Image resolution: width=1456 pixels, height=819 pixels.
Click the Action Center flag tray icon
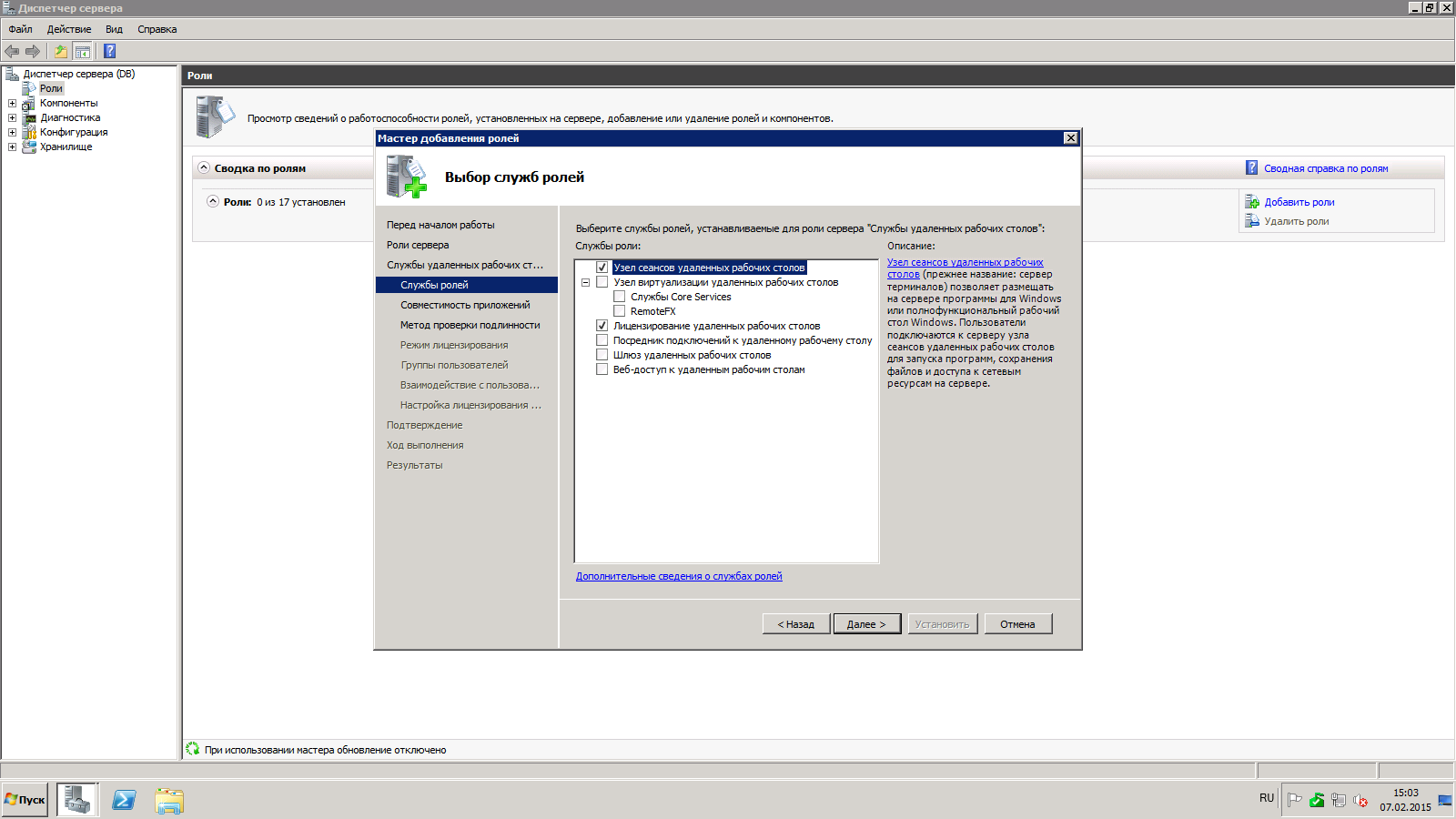point(1295,800)
